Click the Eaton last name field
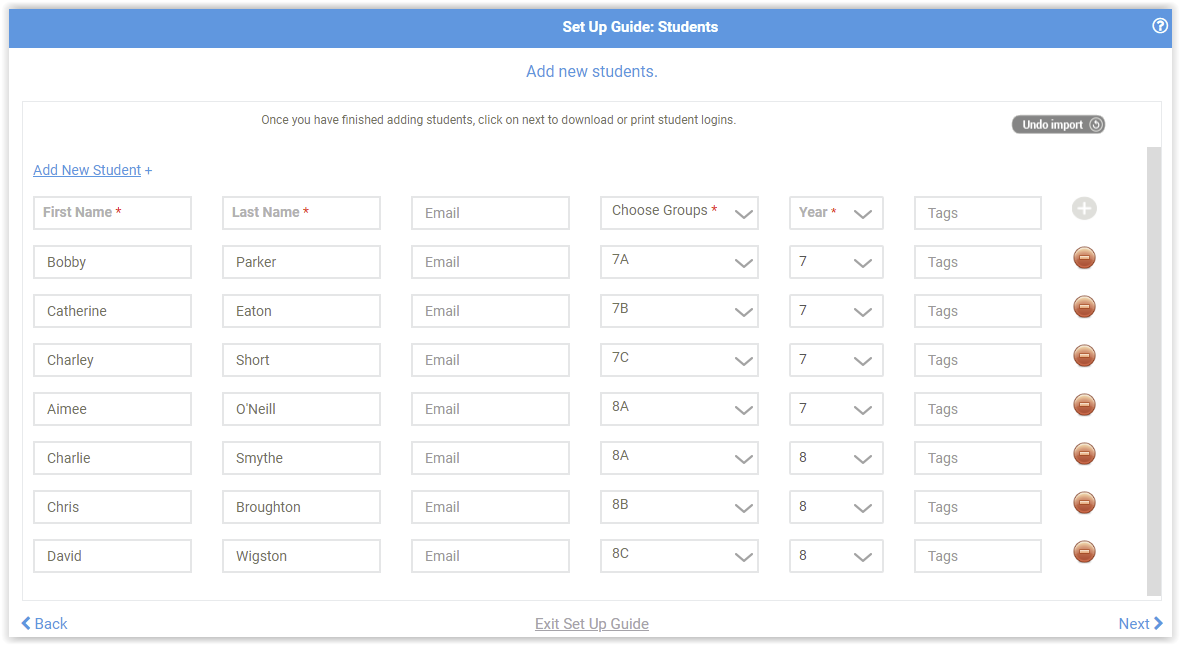Viewport: 1180px width, 645px height. [301, 311]
